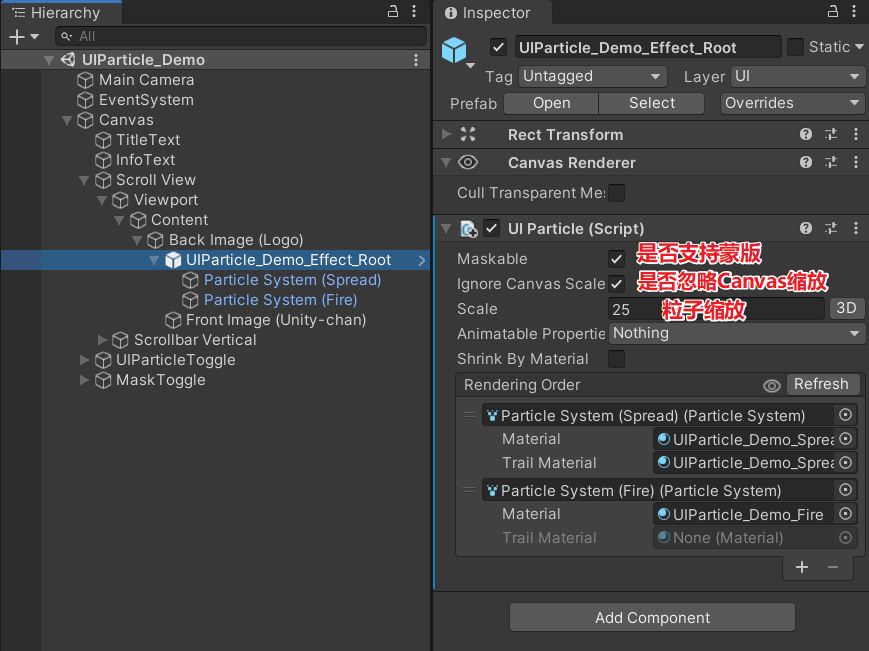Pick material for UIParticle_Demo_Fire field
Viewport: 869px width, 651px height.
[x=845, y=514]
